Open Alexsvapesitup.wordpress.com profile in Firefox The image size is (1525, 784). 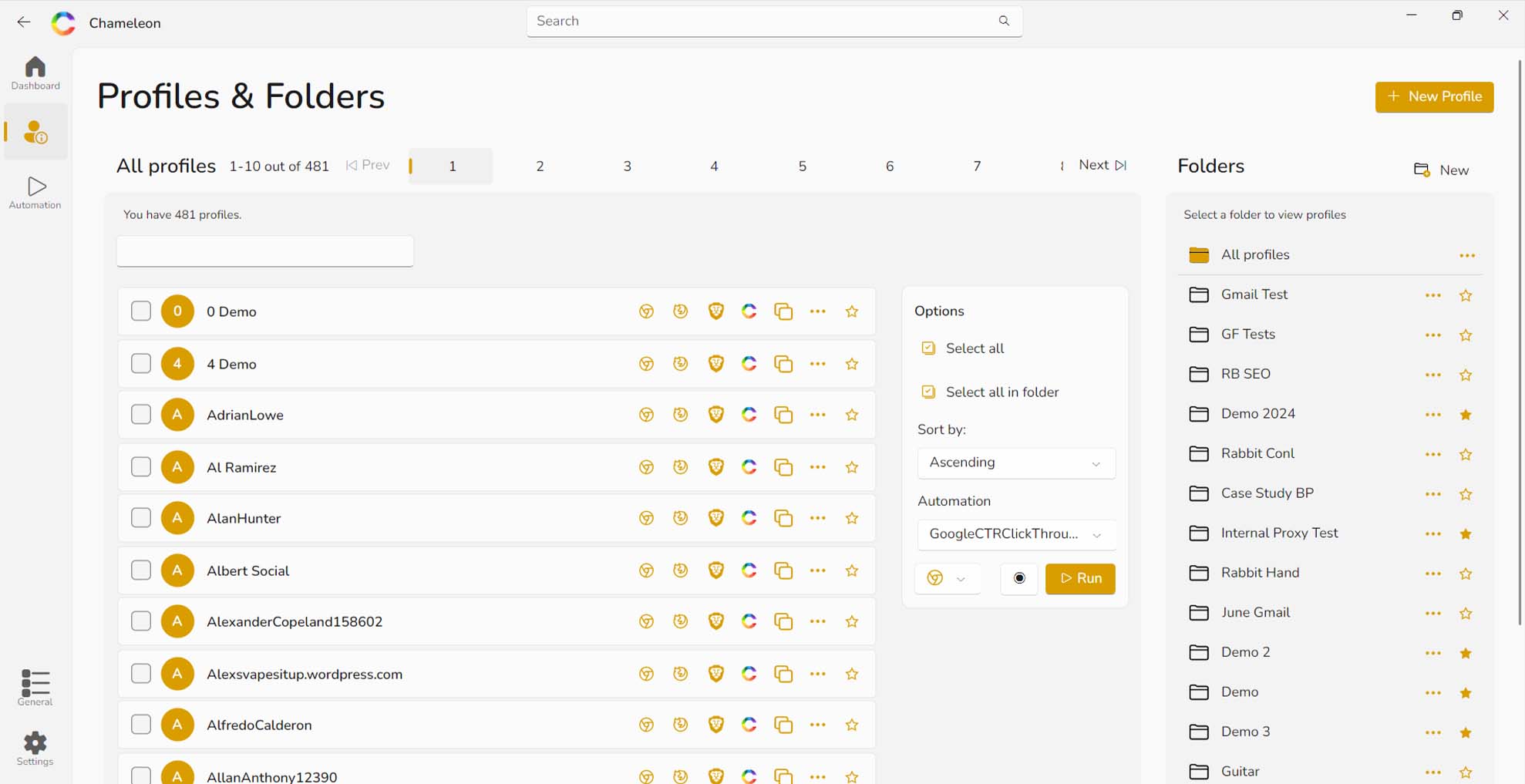tap(680, 674)
